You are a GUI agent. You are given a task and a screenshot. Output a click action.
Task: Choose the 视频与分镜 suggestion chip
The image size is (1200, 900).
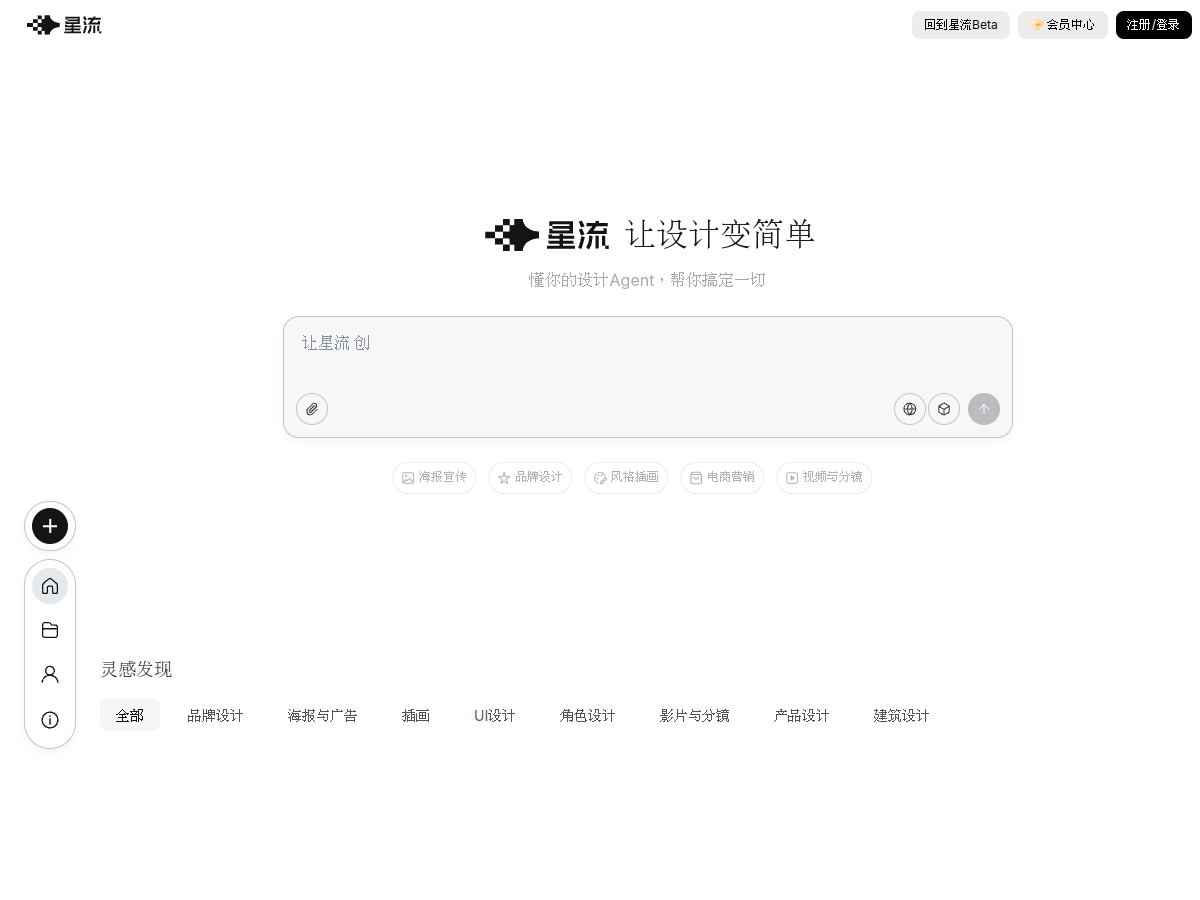pos(824,477)
